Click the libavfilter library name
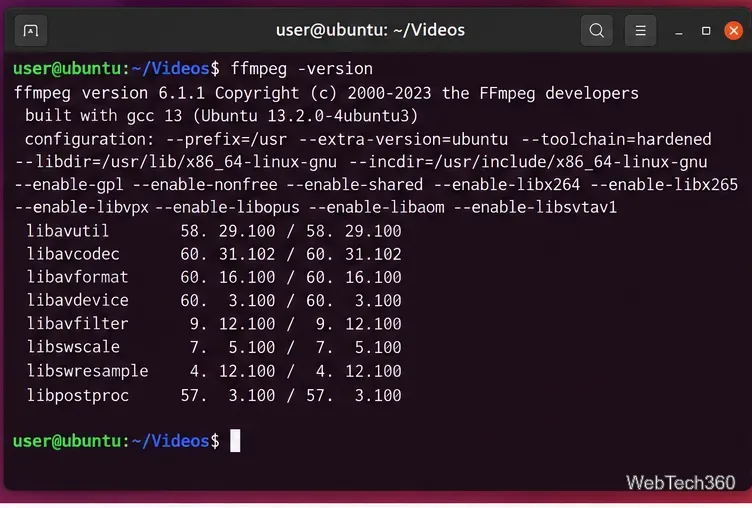 pyautogui.click(x=78, y=324)
